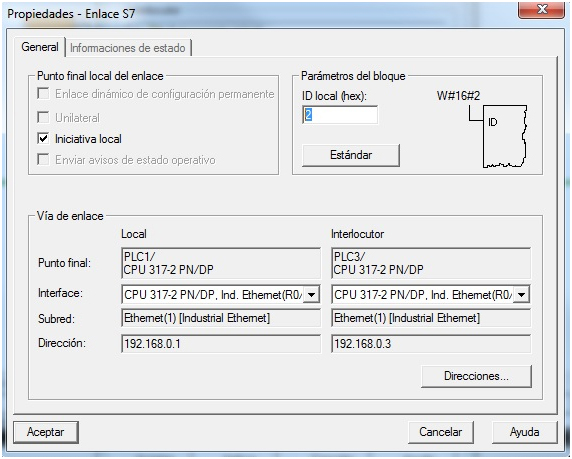The image size is (572, 459).
Task: Expand the Local interface dropdown arrow
Action: pyautogui.click(x=312, y=294)
